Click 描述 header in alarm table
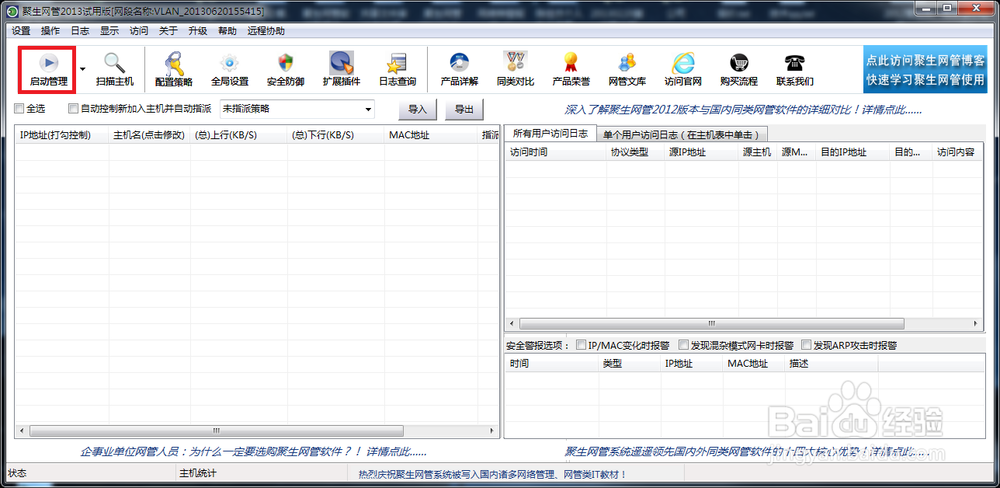This screenshot has height=488, width=1000. 831,364
